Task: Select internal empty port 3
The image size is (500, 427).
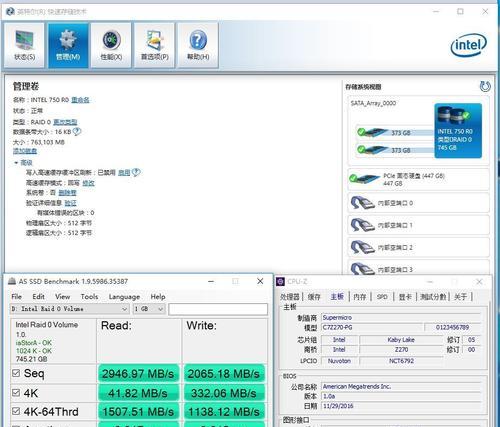Action: pyautogui.click(x=418, y=268)
